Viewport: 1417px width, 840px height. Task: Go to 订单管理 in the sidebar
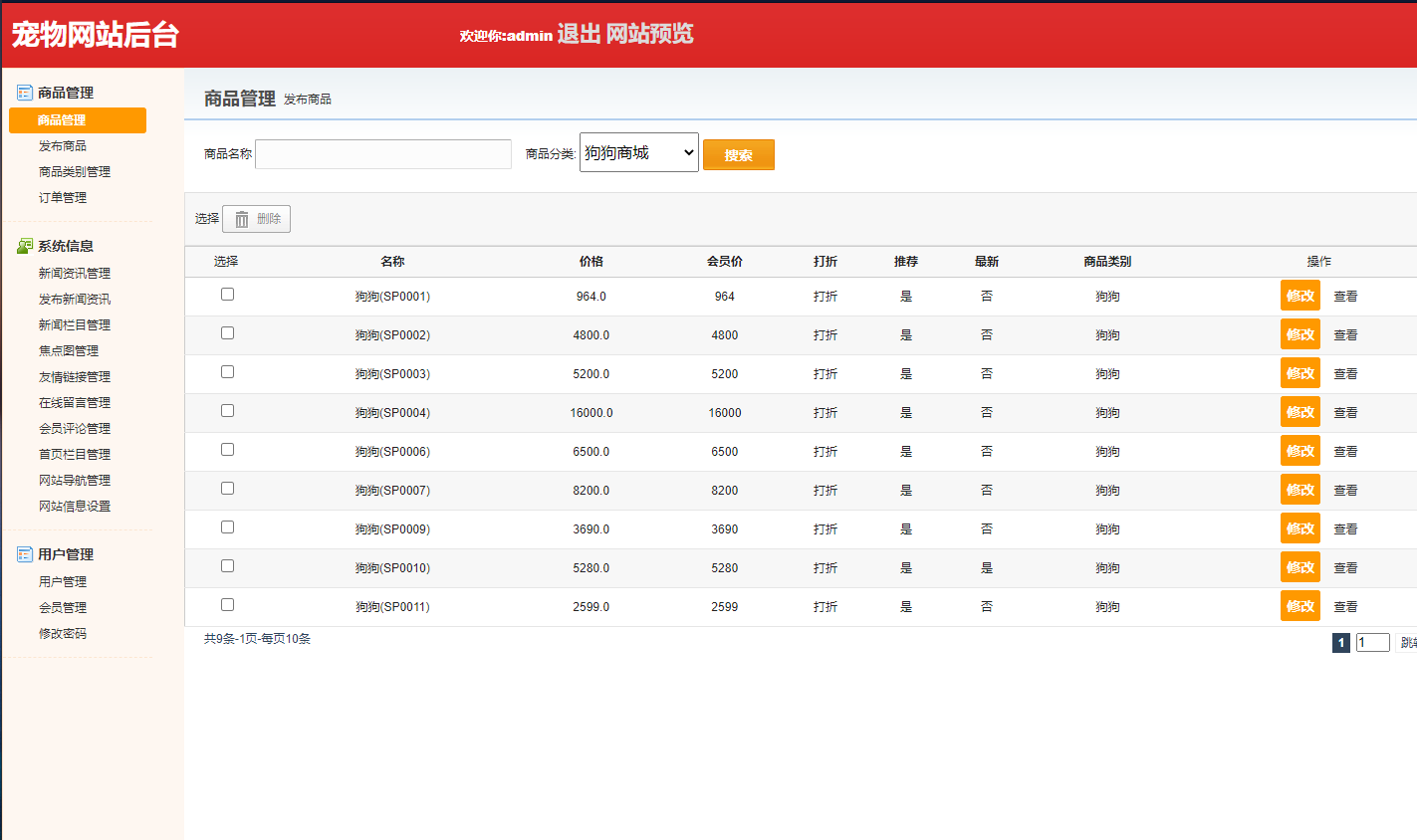(63, 198)
